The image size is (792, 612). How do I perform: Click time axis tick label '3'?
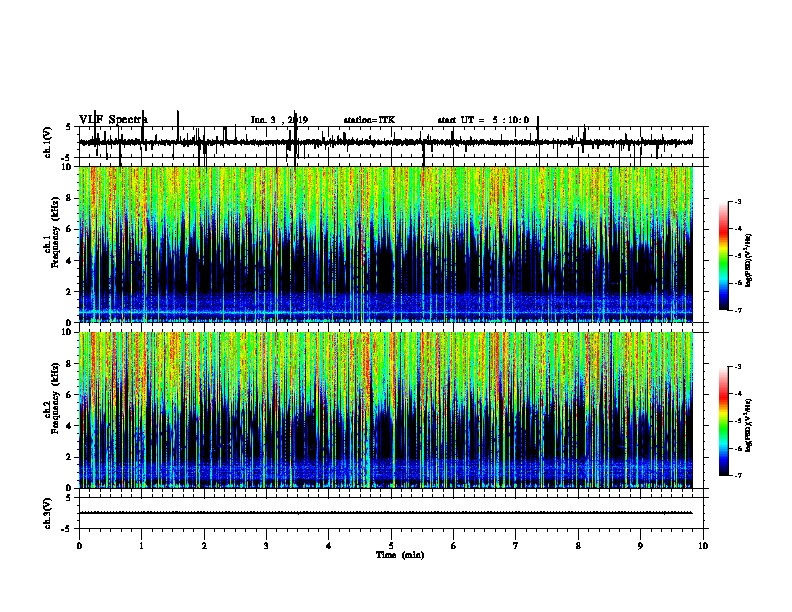[266, 546]
